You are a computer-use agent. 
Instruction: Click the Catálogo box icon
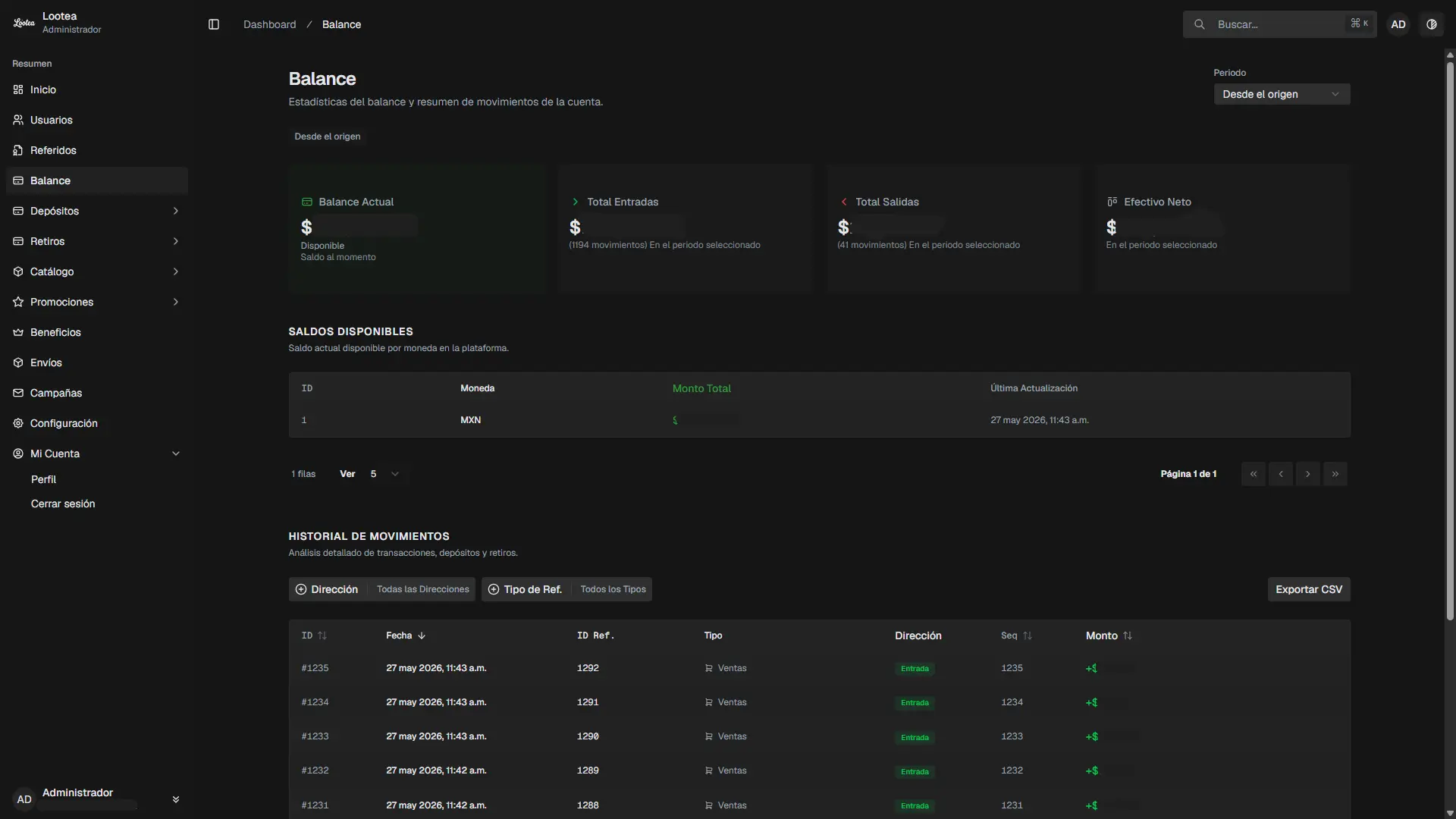pyautogui.click(x=18, y=271)
